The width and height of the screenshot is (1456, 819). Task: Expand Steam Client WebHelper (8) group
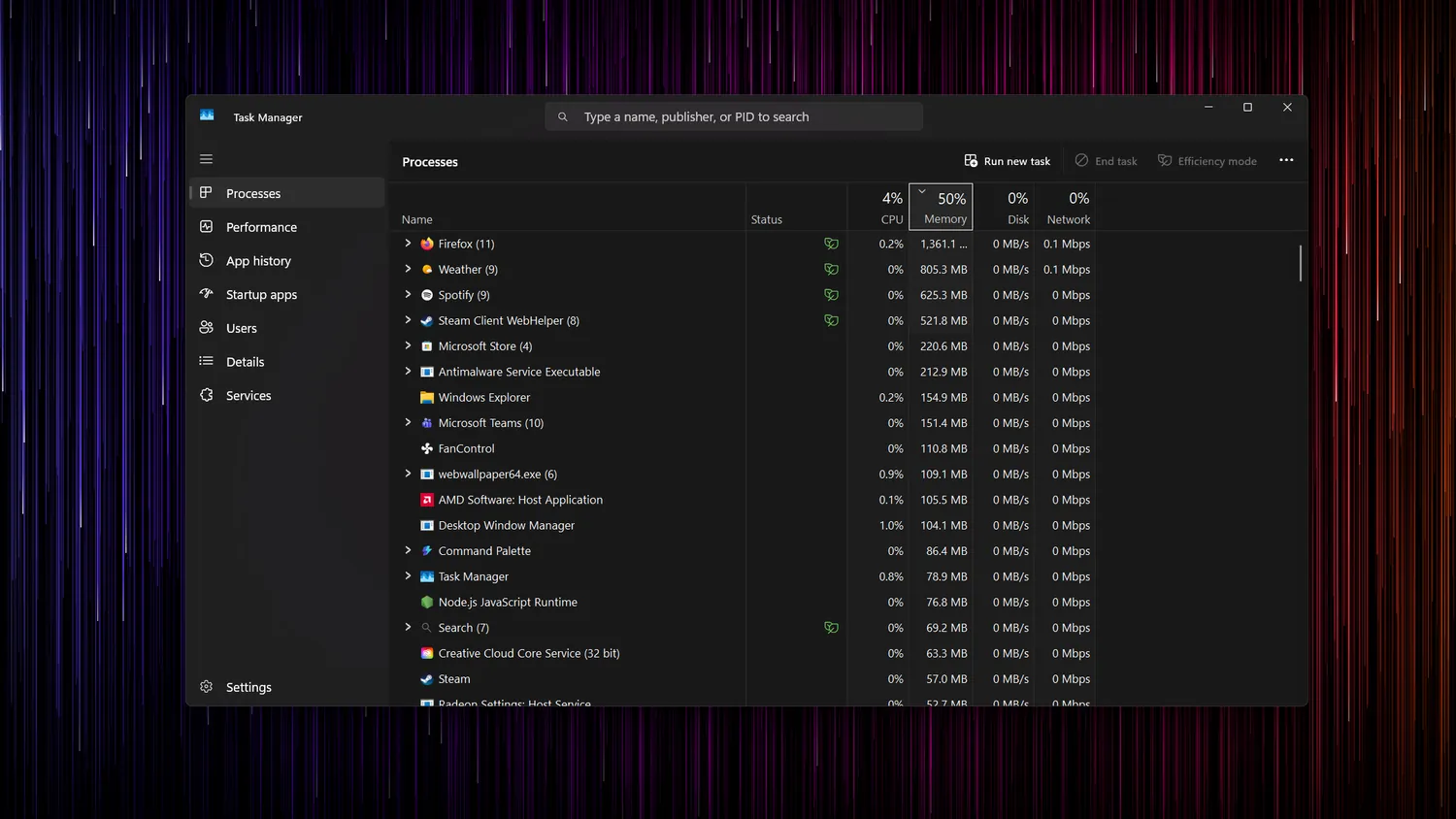point(408,320)
